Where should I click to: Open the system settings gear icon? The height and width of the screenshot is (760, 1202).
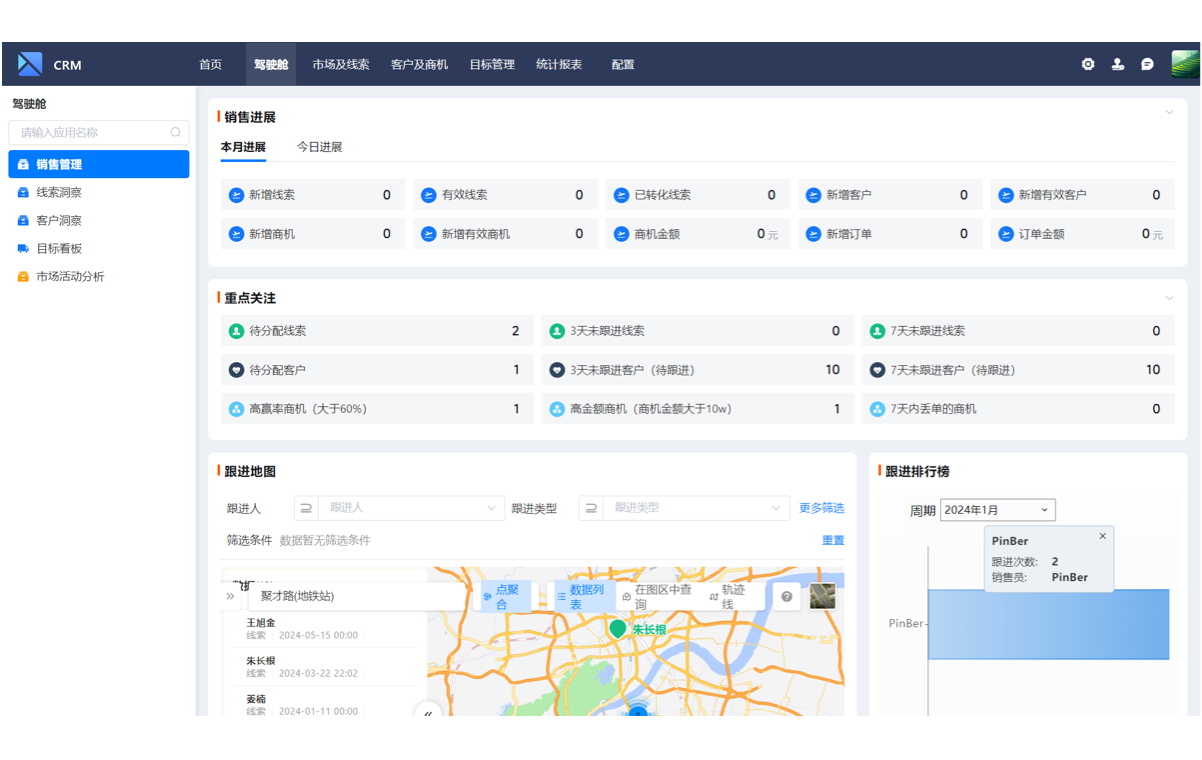1088,64
